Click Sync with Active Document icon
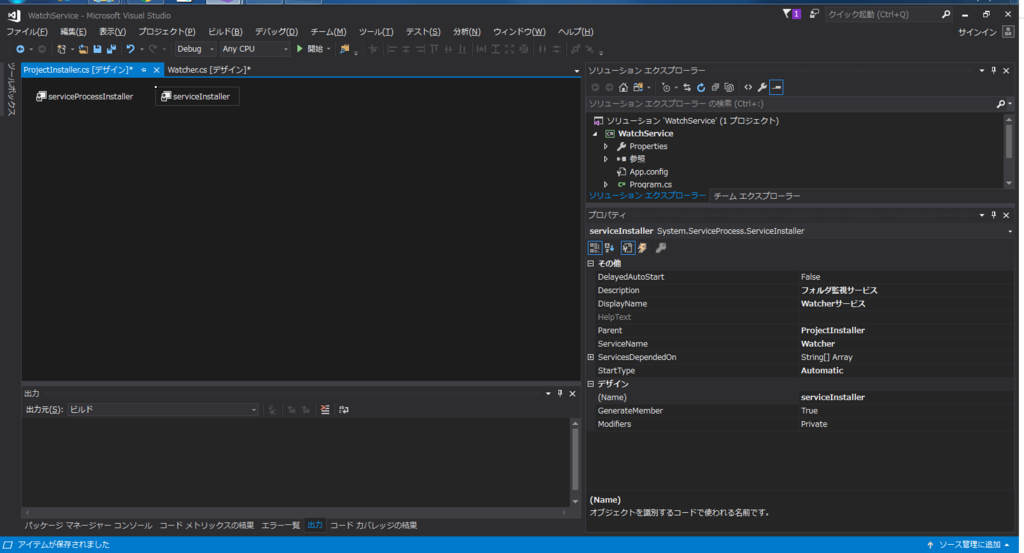The height and width of the screenshot is (553, 1024). 687,87
